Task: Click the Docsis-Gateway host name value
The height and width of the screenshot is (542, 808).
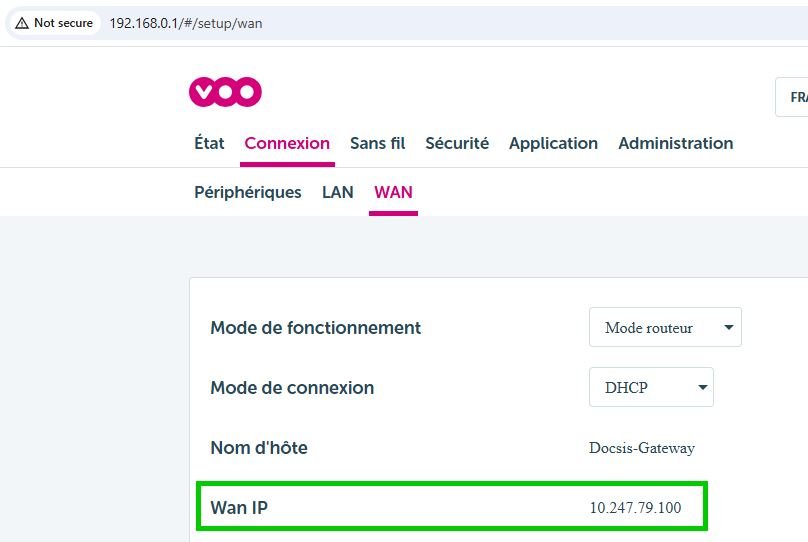Action: (642, 448)
